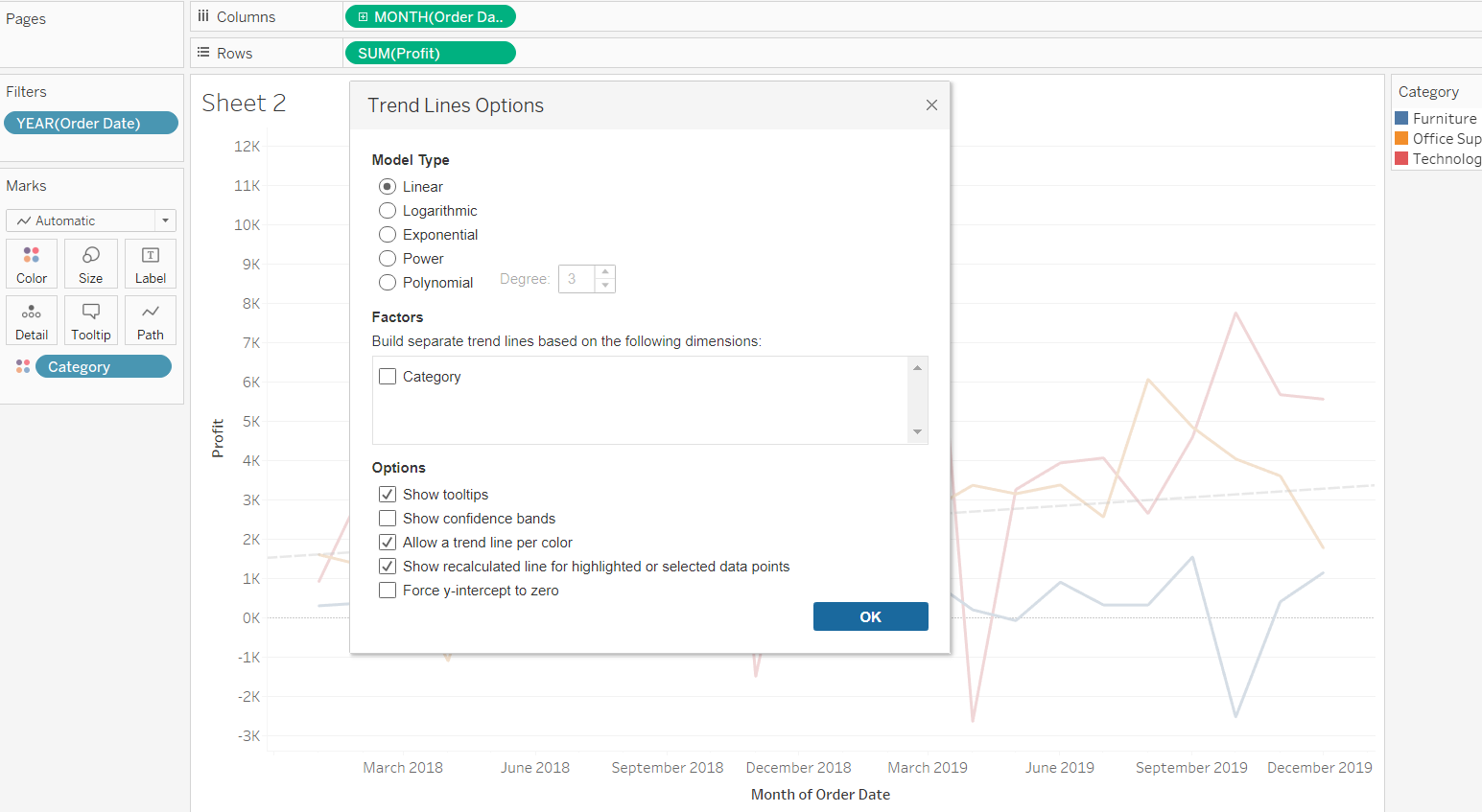Click the Profit axis label
The height and width of the screenshot is (812, 1482).
pyautogui.click(x=218, y=438)
